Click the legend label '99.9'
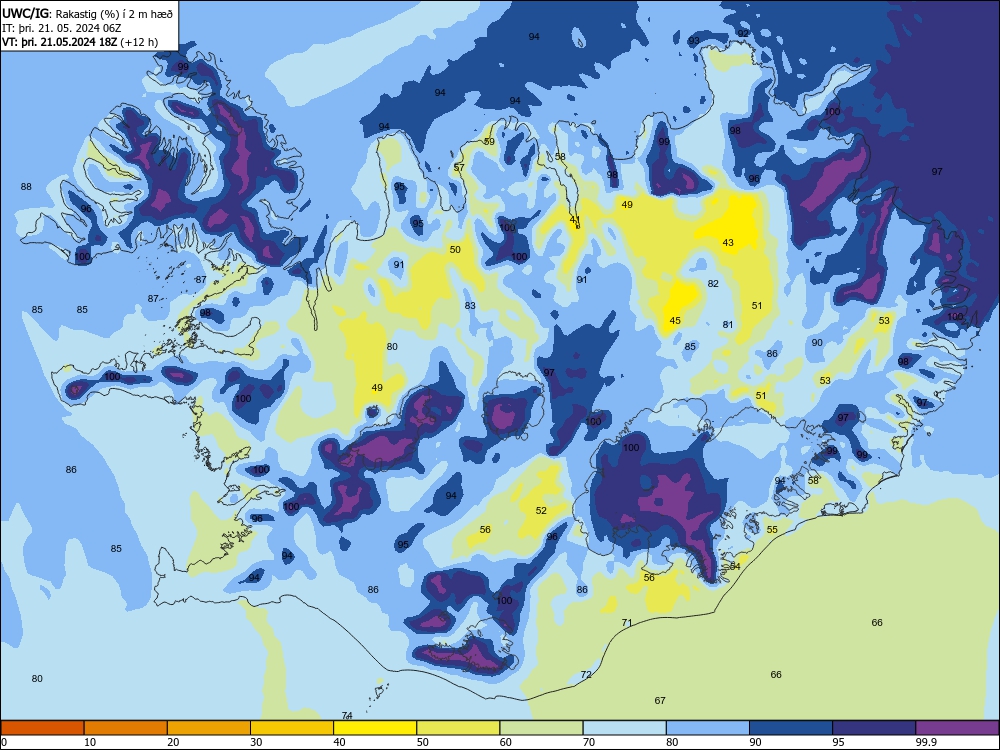This screenshot has height=750, width=1000. click(926, 742)
